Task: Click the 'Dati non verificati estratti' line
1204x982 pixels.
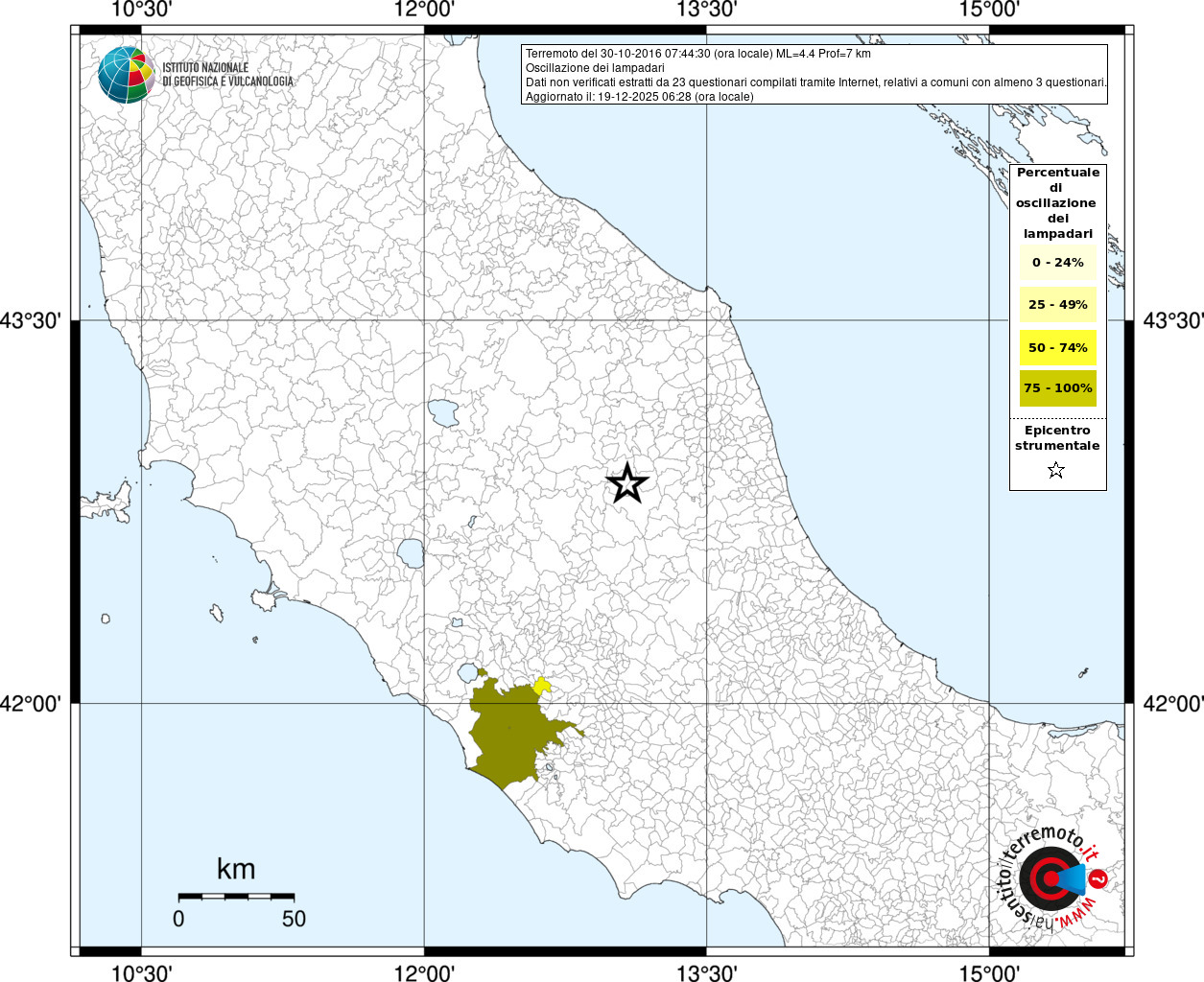Action: click(x=816, y=82)
